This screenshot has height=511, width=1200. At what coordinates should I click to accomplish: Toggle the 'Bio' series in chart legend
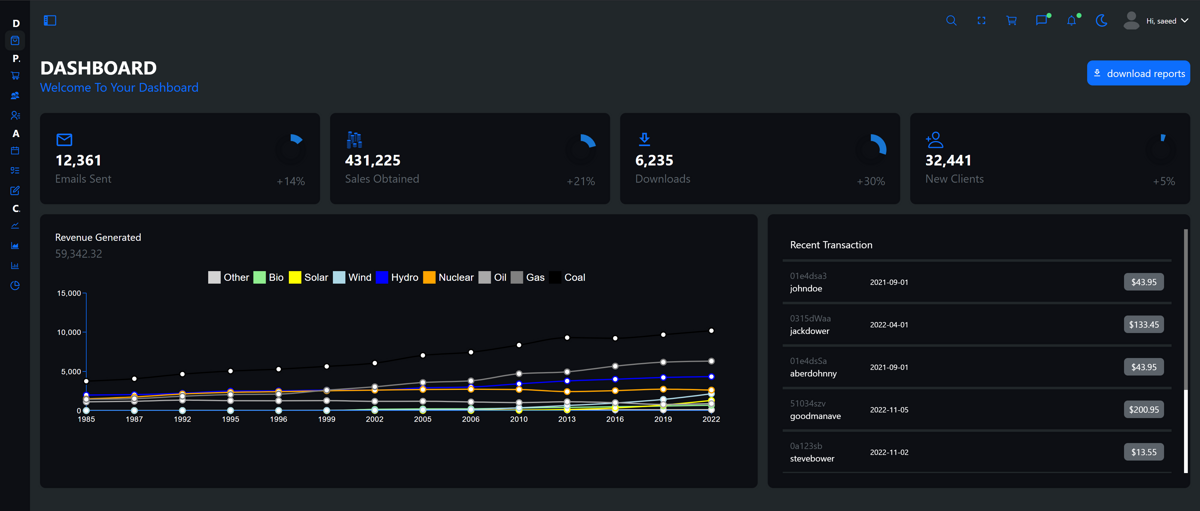click(268, 277)
